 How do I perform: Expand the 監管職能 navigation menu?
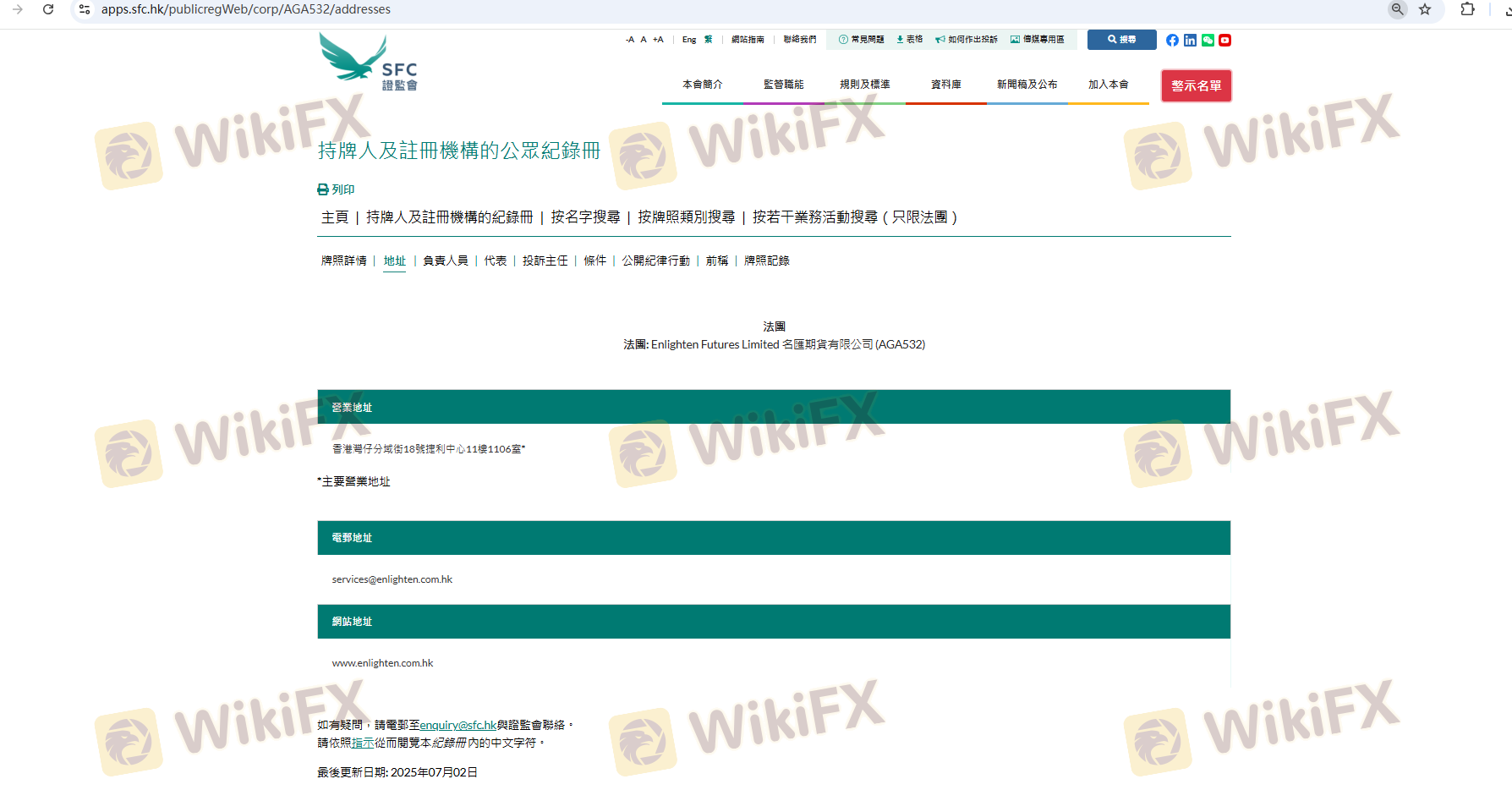click(x=783, y=85)
